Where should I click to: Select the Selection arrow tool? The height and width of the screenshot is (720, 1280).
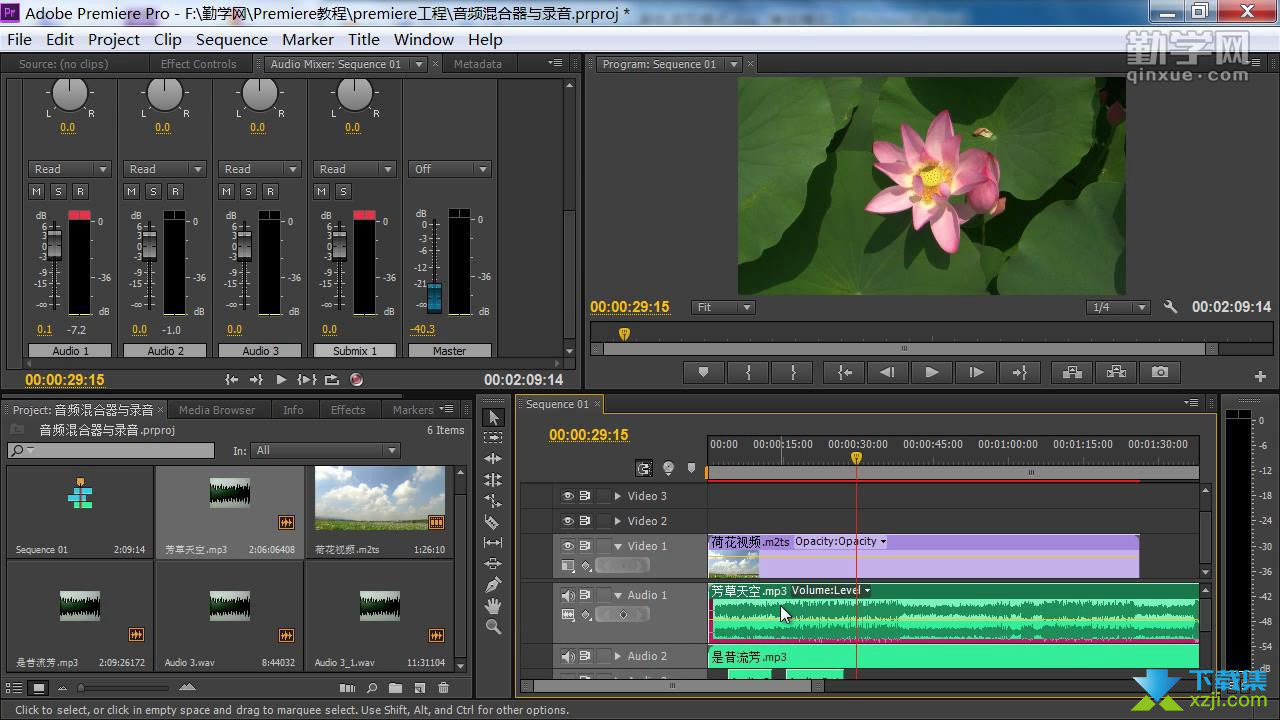click(493, 417)
